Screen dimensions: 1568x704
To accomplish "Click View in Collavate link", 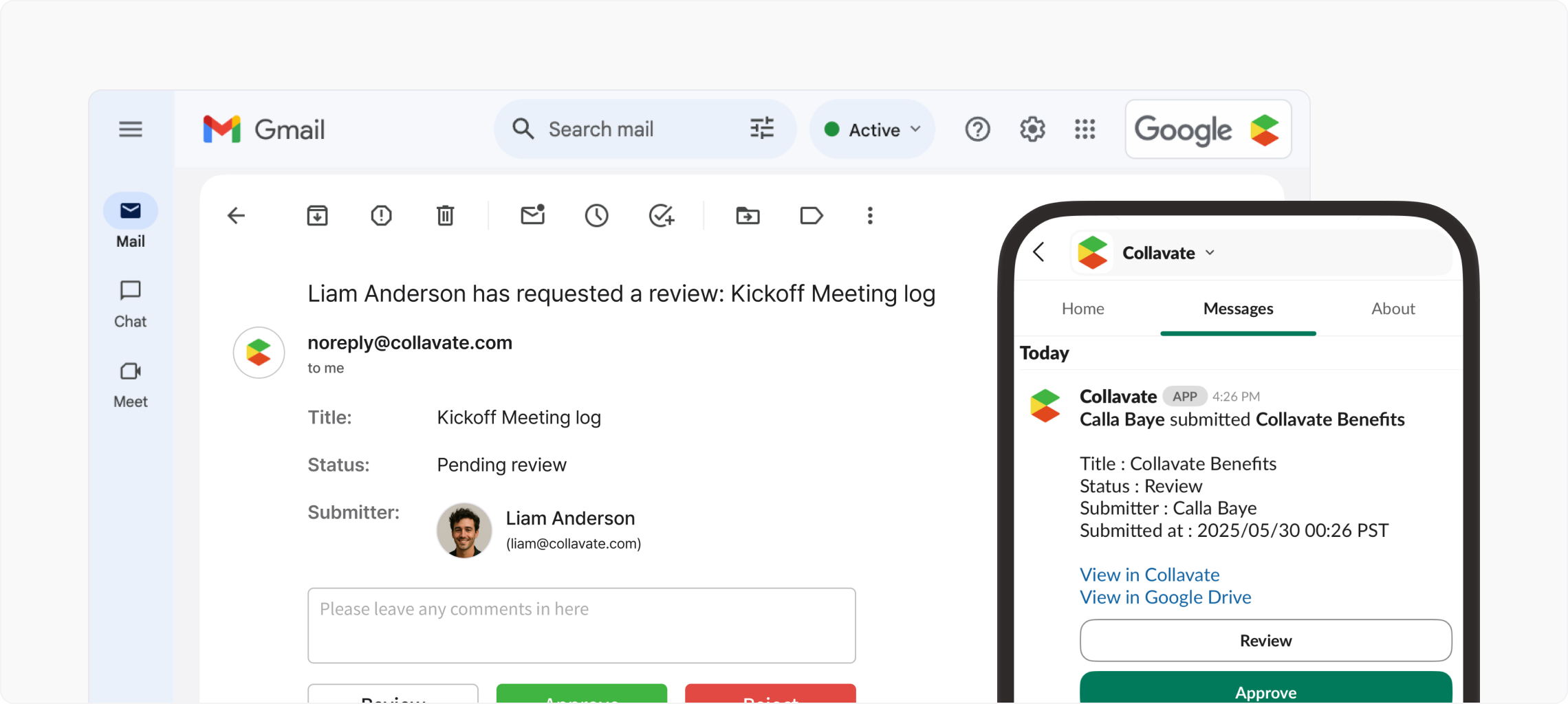I will click(1149, 574).
